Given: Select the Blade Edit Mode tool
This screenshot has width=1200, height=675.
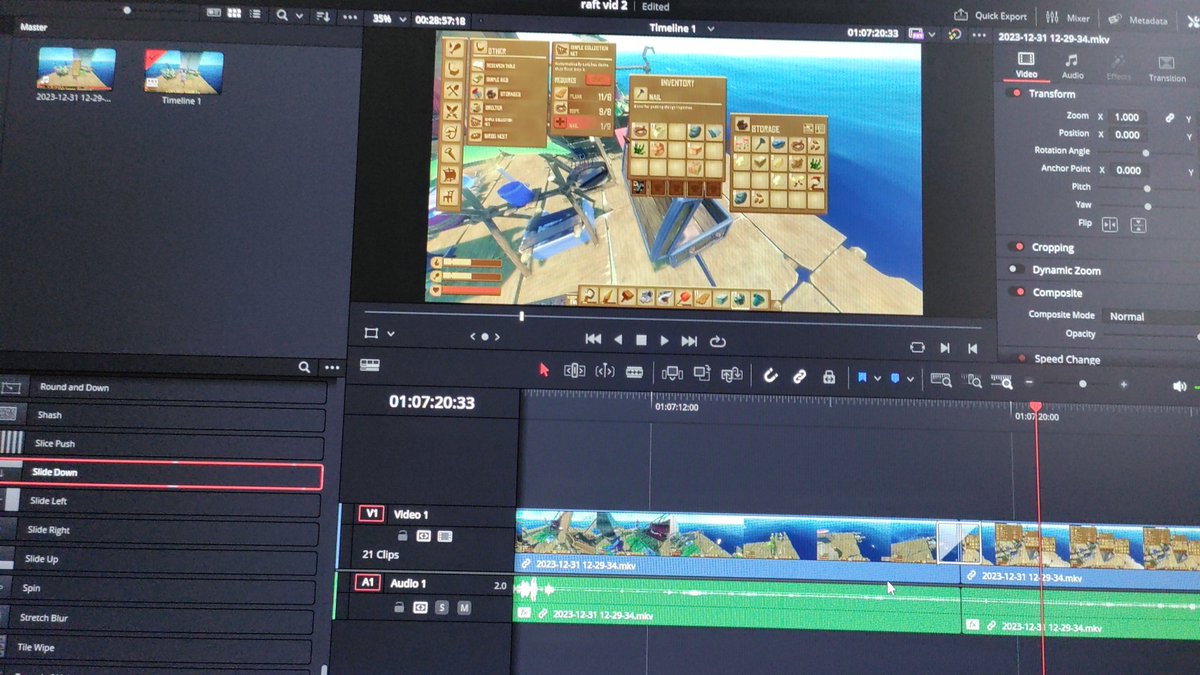Looking at the screenshot, I should point(634,372).
